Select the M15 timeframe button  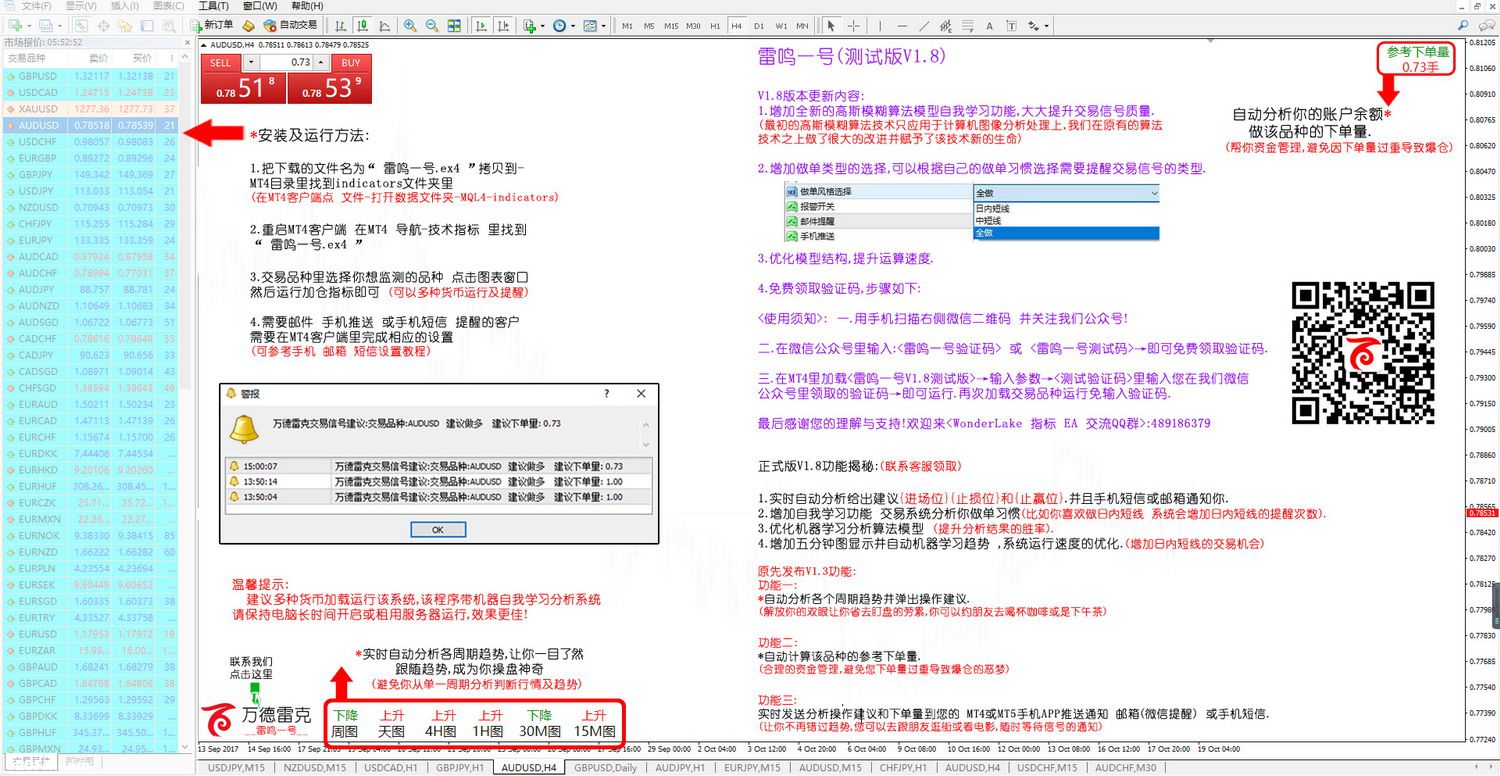tap(671, 25)
